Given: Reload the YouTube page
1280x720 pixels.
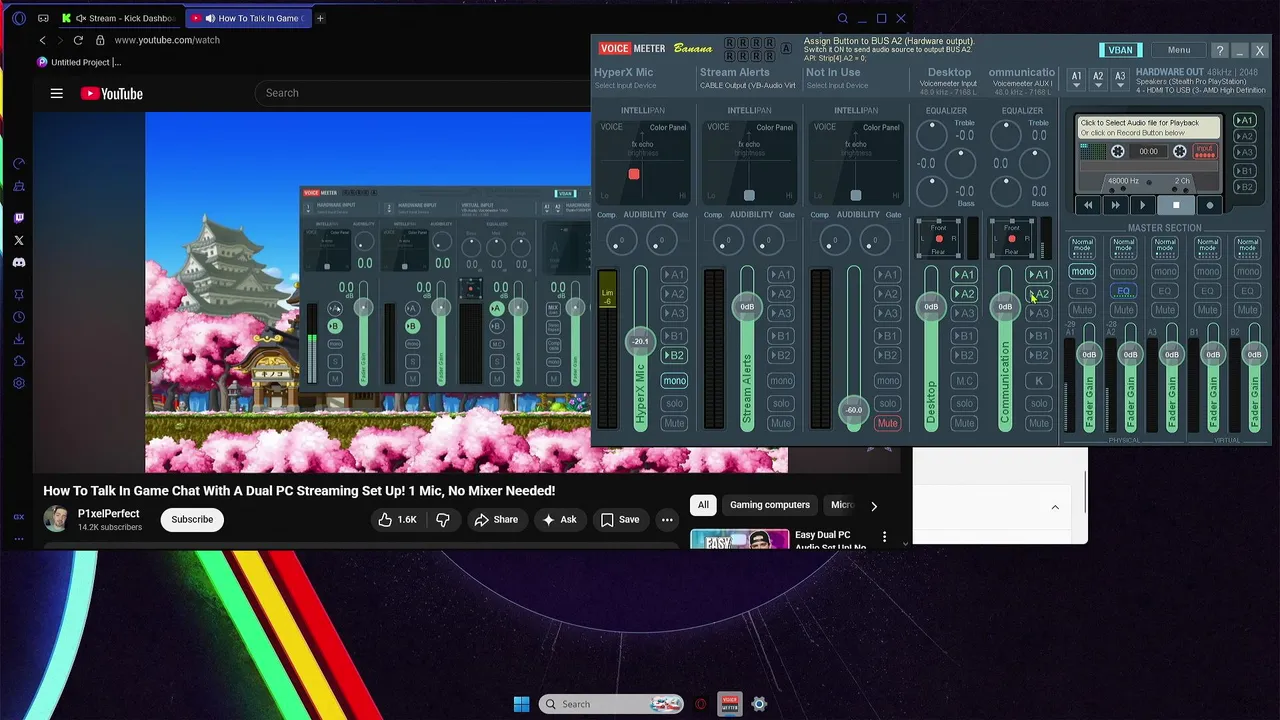Looking at the screenshot, I should (78, 40).
